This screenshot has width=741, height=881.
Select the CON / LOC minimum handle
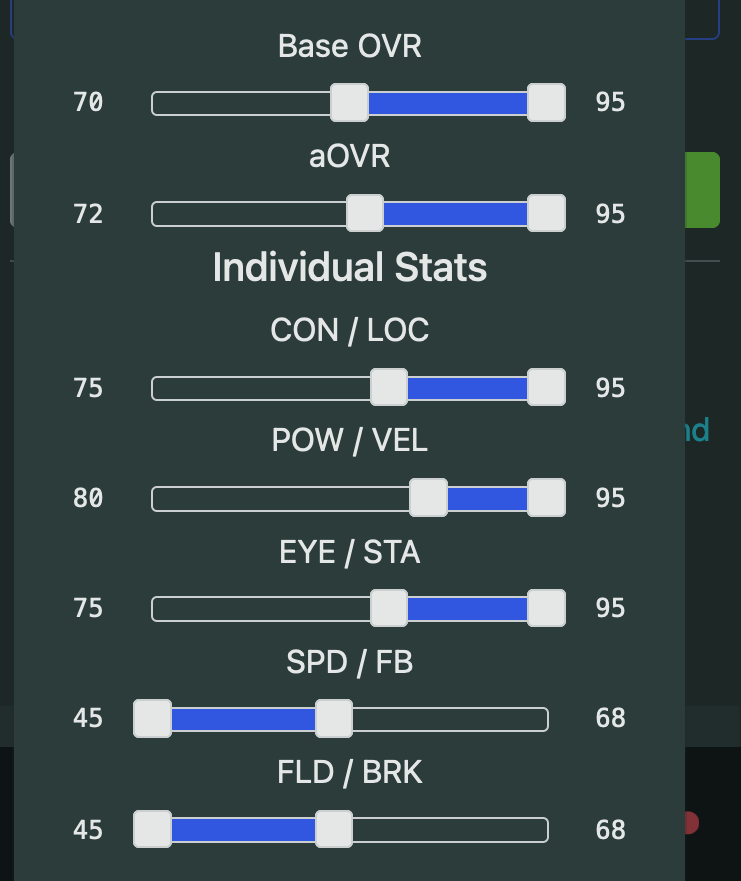click(x=389, y=387)
